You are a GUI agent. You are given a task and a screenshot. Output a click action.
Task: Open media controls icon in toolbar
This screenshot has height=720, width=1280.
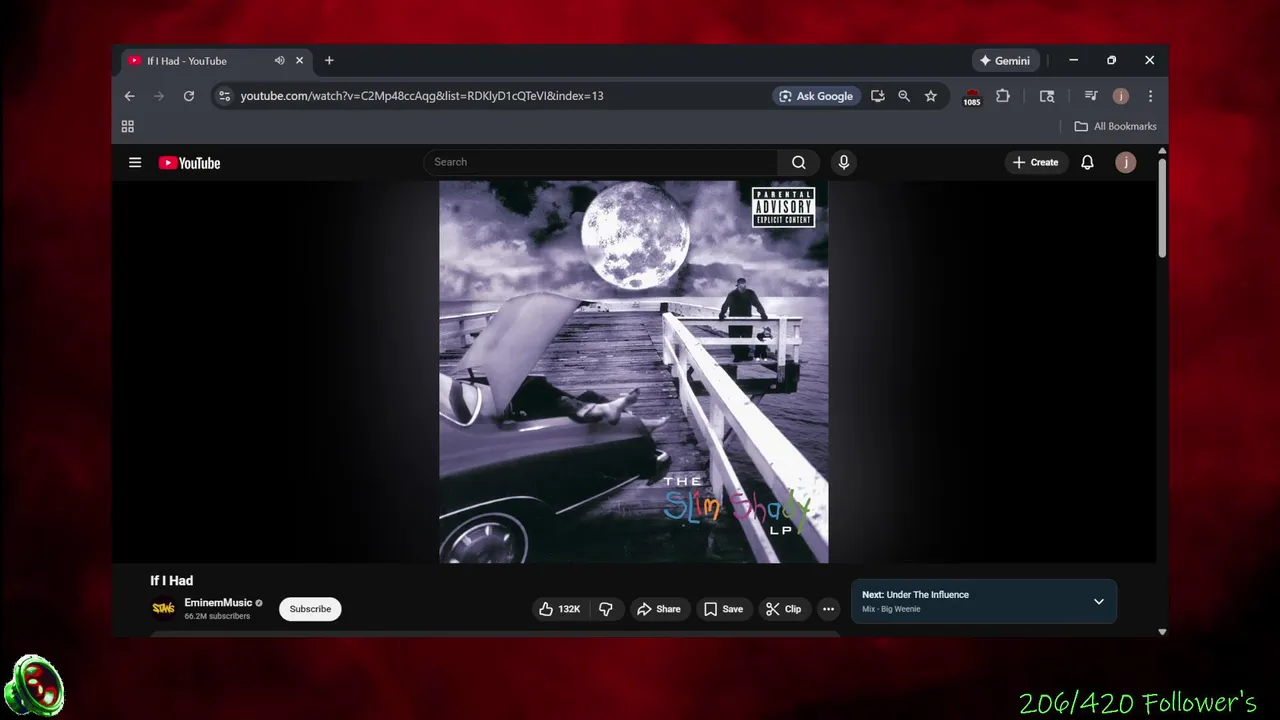(1091, 96)
